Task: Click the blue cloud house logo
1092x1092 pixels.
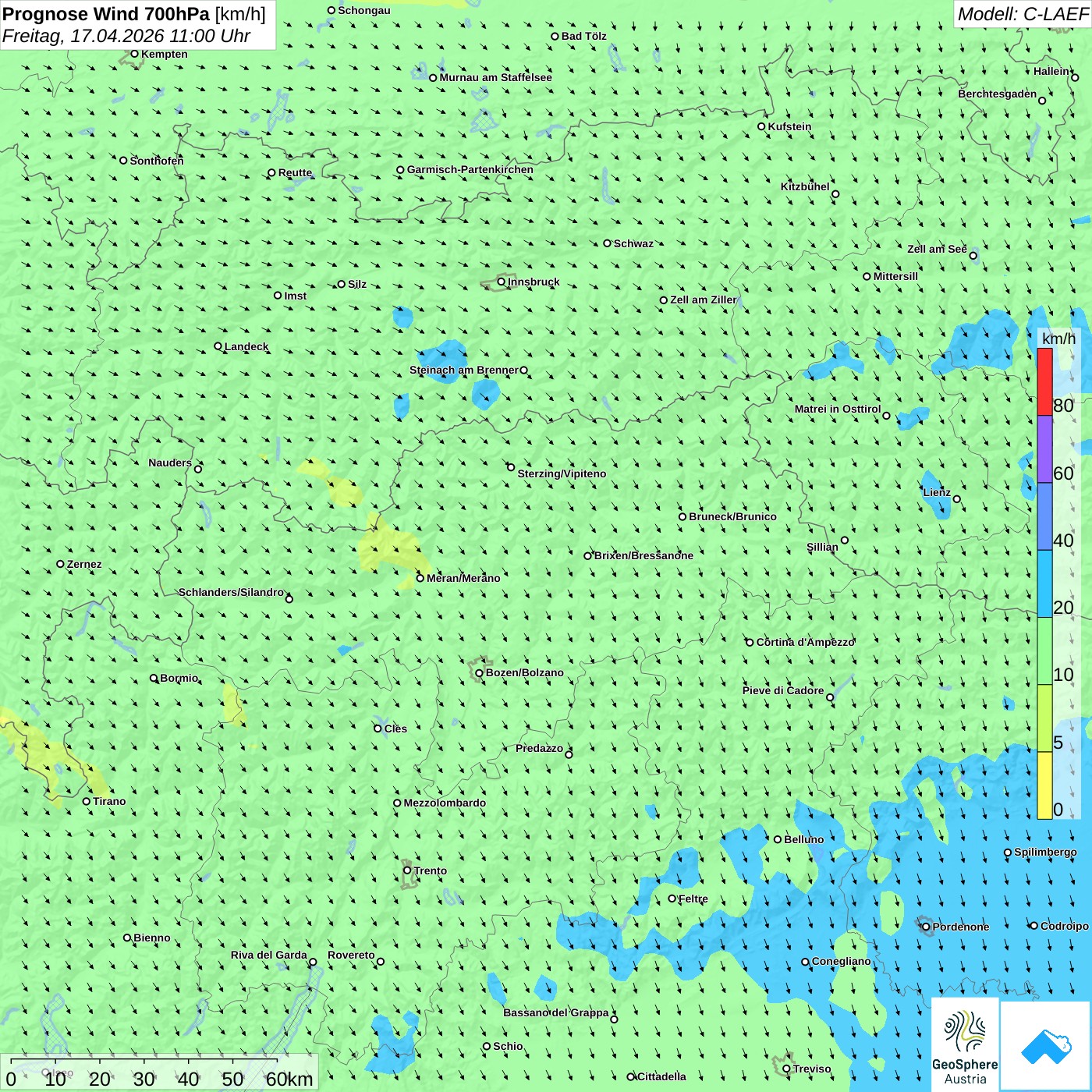Action: coord(1045,1046)
